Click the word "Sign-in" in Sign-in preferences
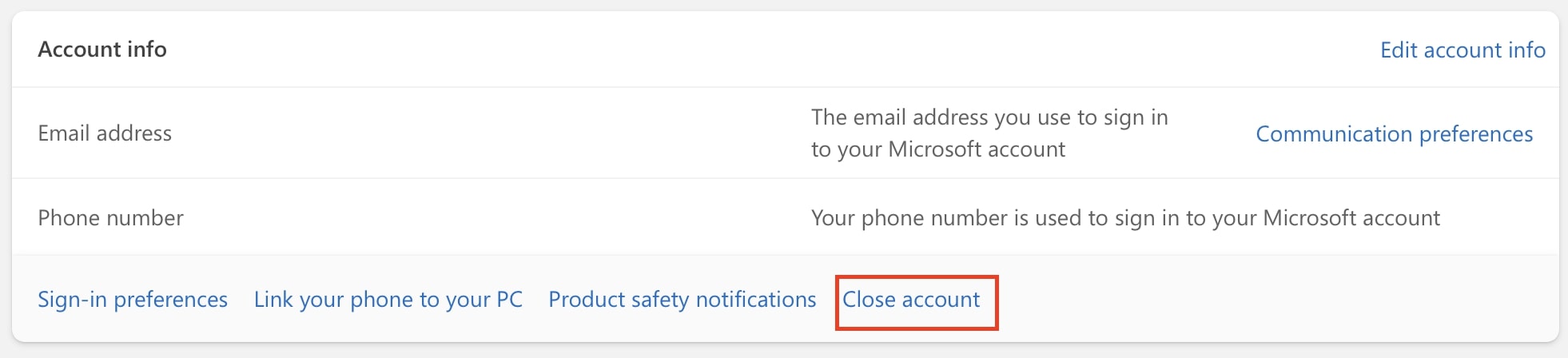Viewport: 1568px width, 358px height. click(x=72, y=300)
